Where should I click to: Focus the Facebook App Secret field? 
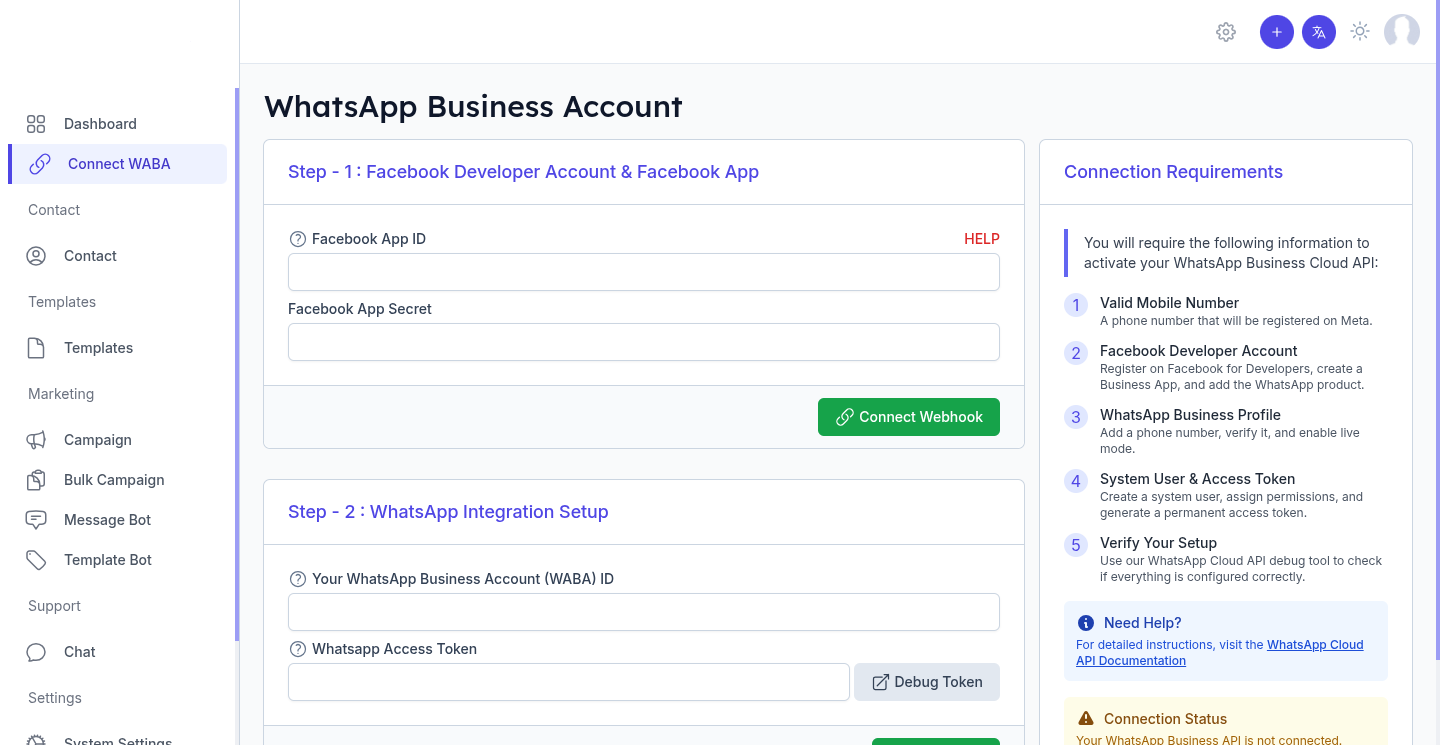coord(644,342)
